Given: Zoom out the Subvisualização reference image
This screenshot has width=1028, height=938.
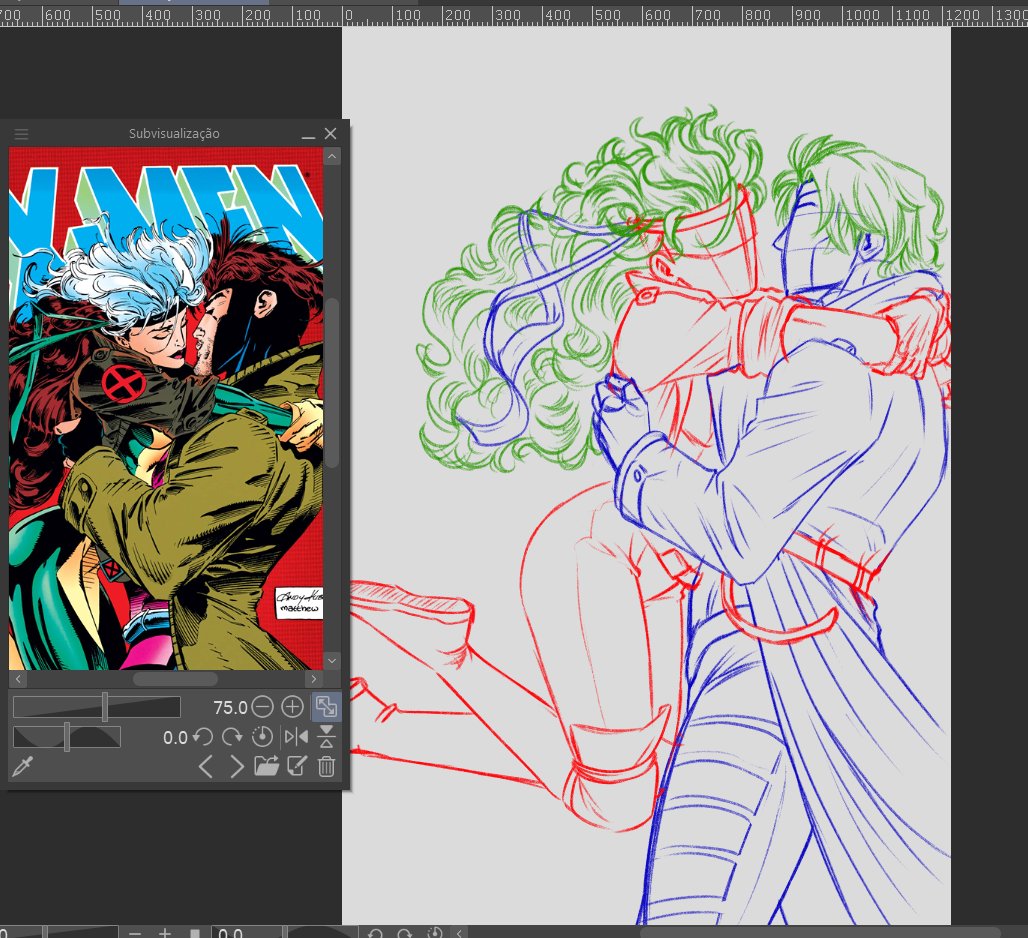Looking at the screenshot, I should click(262, 707).
